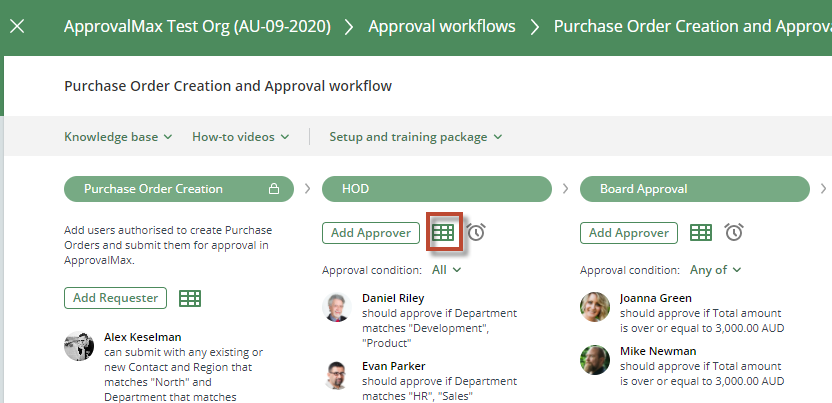832x403 pixels.
Task: Select the Purchase Order Creation step header
Action: point(179,189)
